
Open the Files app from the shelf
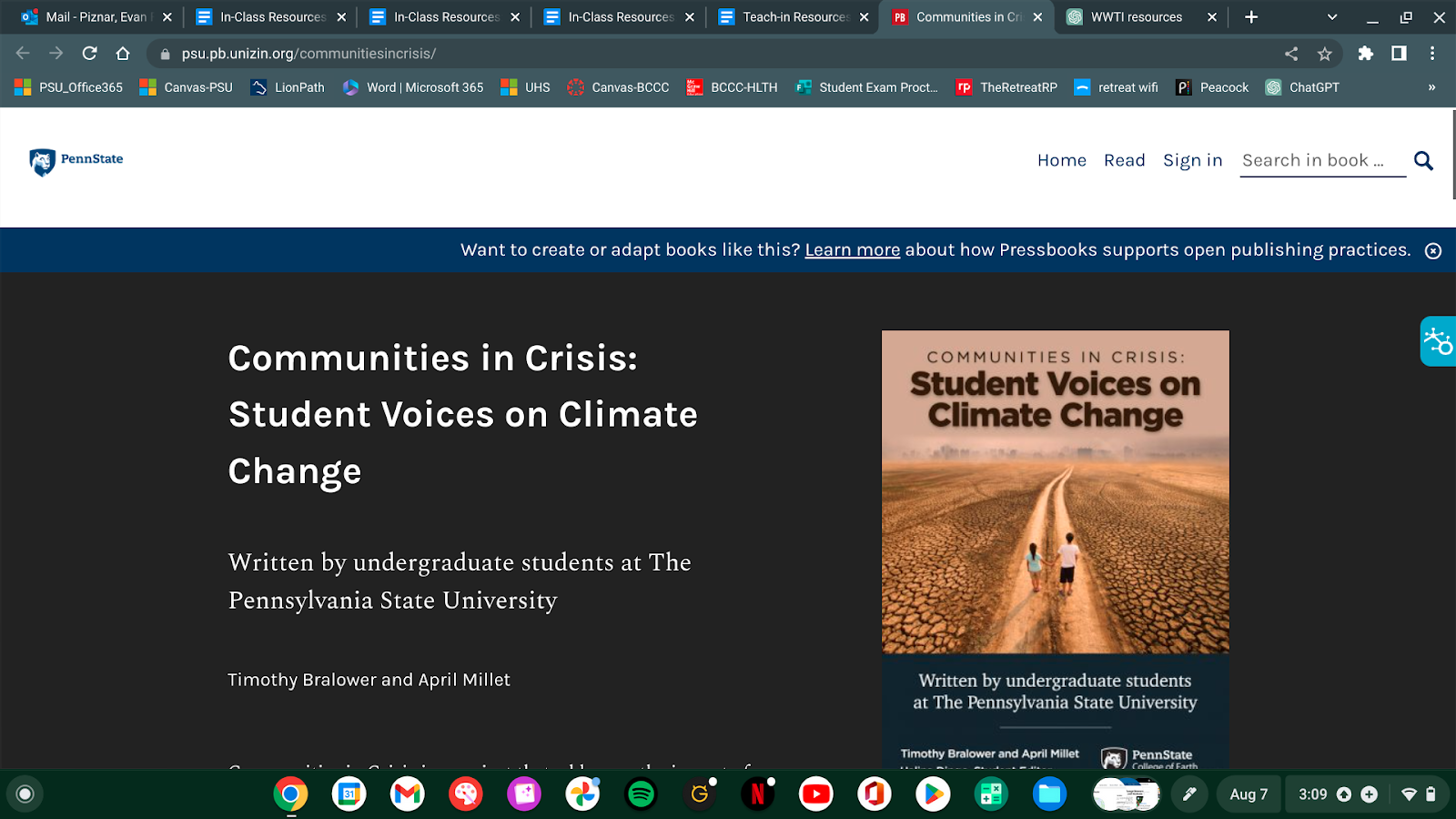pyautogui.click(x=1049, y=794)
